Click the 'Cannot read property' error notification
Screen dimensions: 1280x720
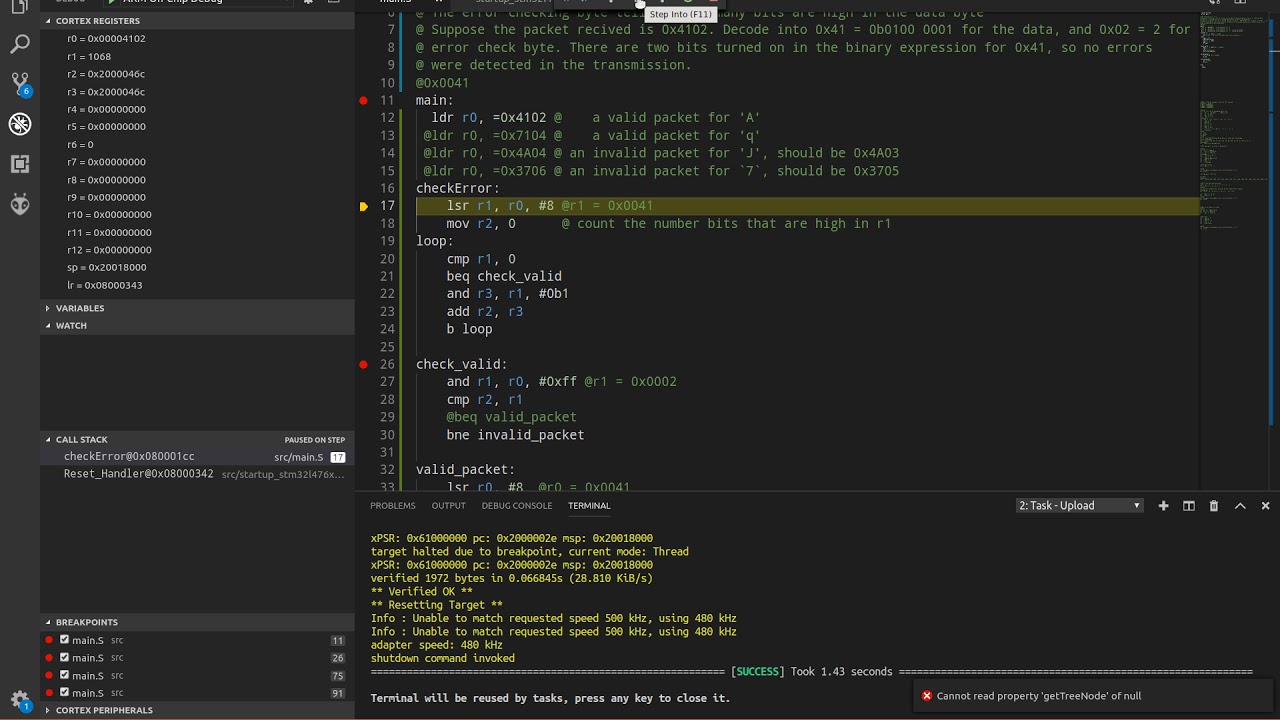(1093, 696)
